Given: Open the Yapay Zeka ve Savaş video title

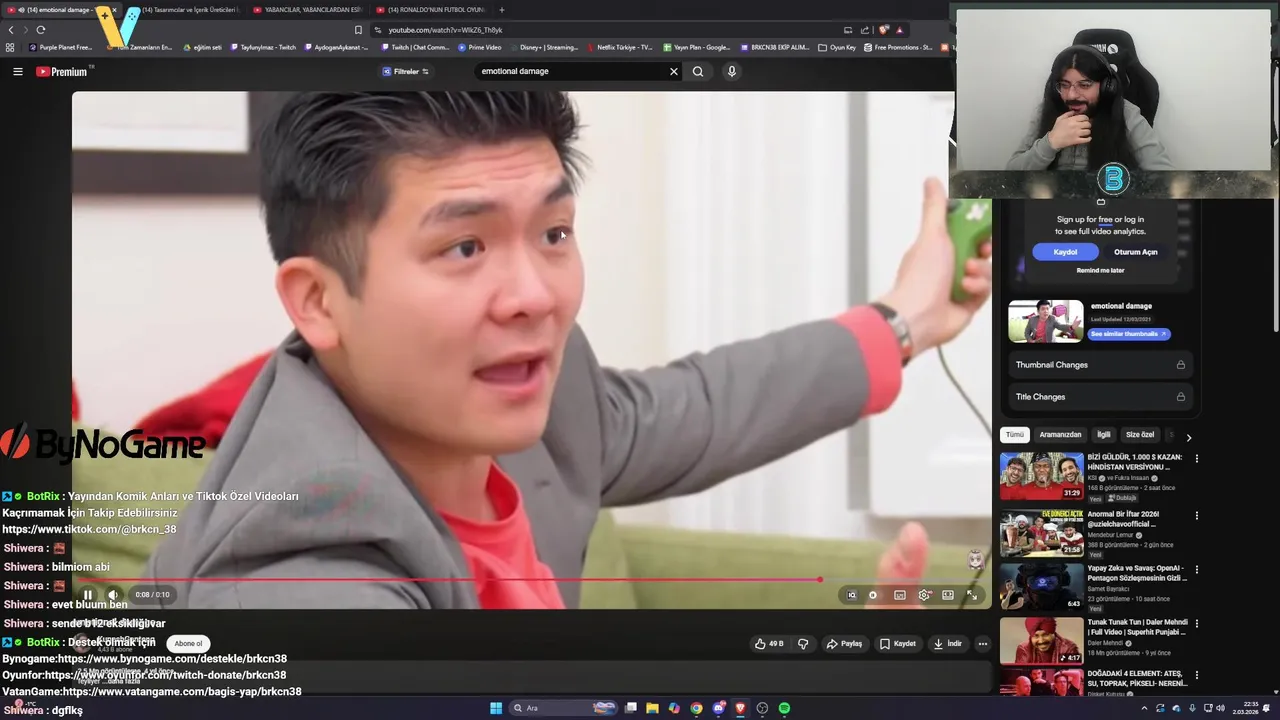Looking at the screenshot, I should [x=1137, y=573].
